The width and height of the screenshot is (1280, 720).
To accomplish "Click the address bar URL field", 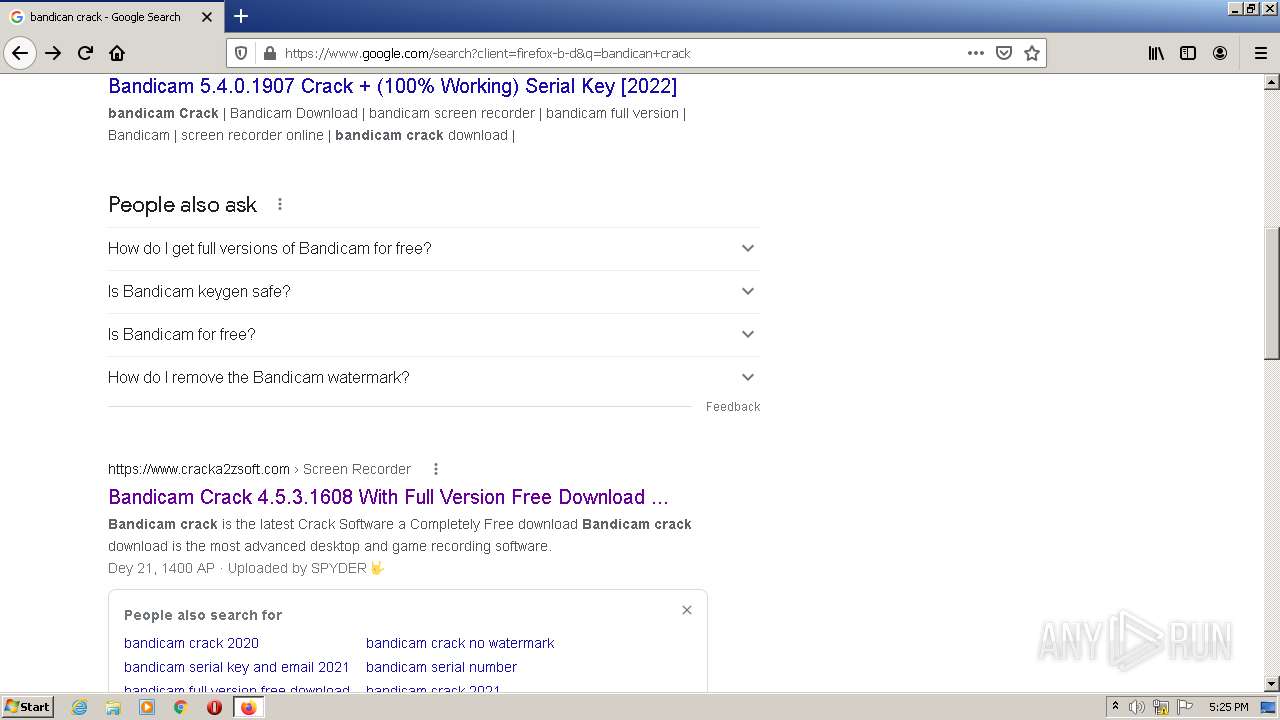I will click(620, 53).
